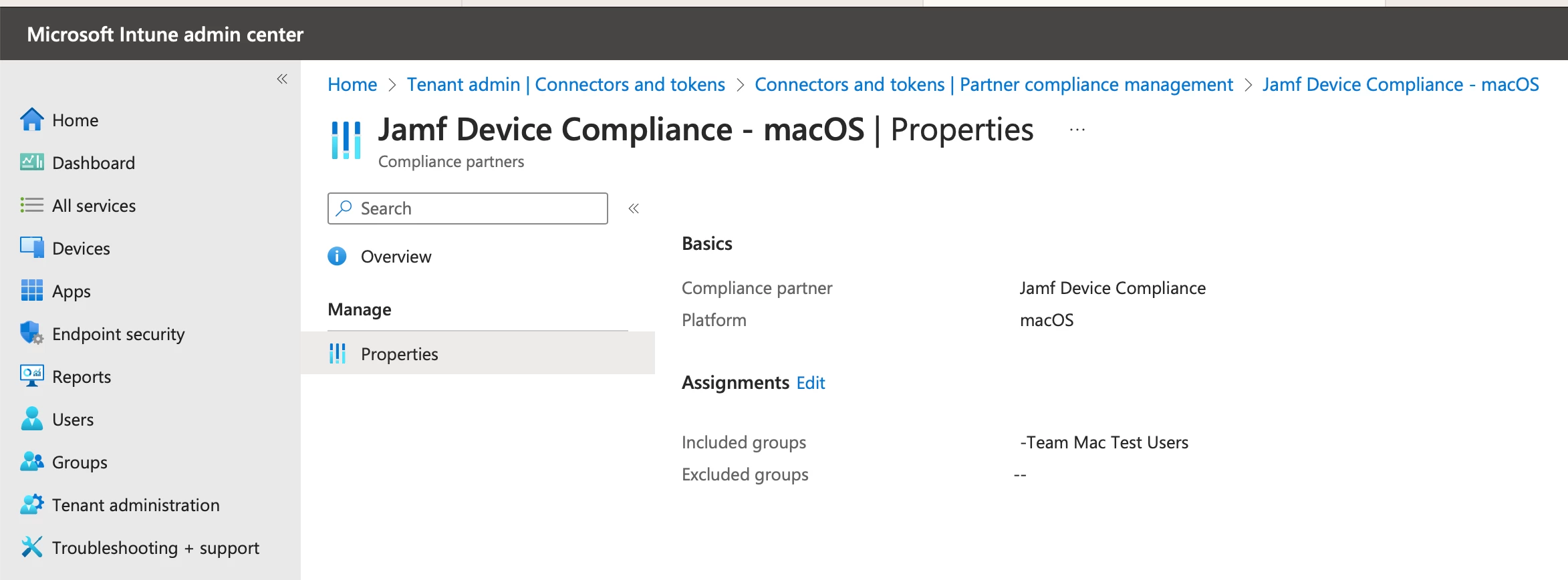Click the 'Excluded groups' label
Screen dimensions: 1568x580
click(x=745, y=474)
